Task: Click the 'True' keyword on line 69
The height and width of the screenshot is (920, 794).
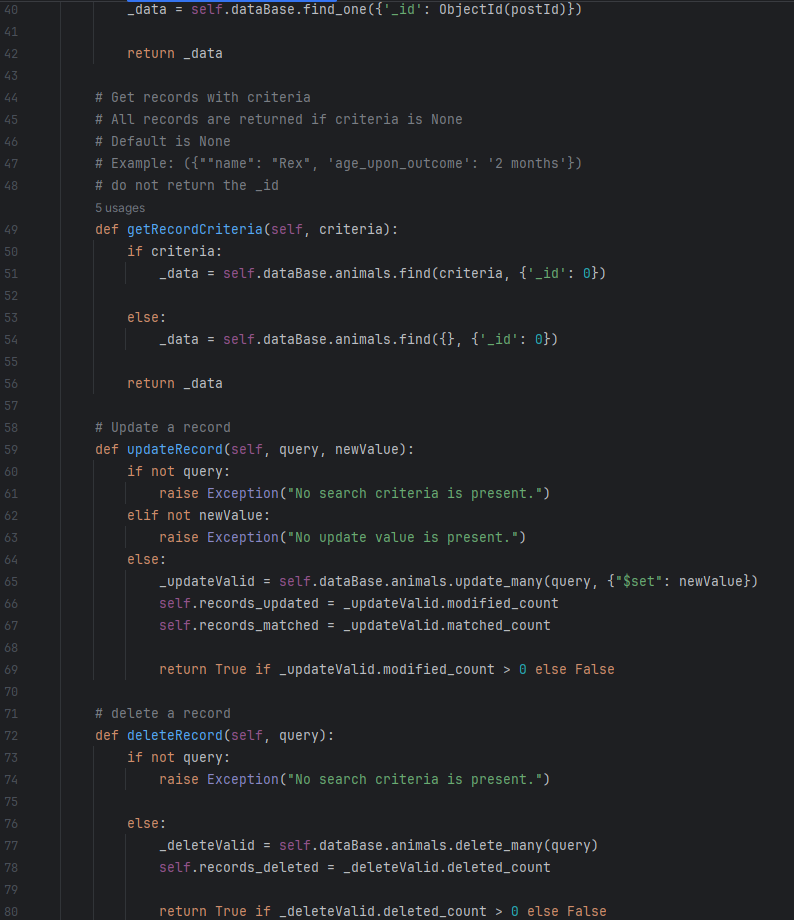Action: [231, 669]
